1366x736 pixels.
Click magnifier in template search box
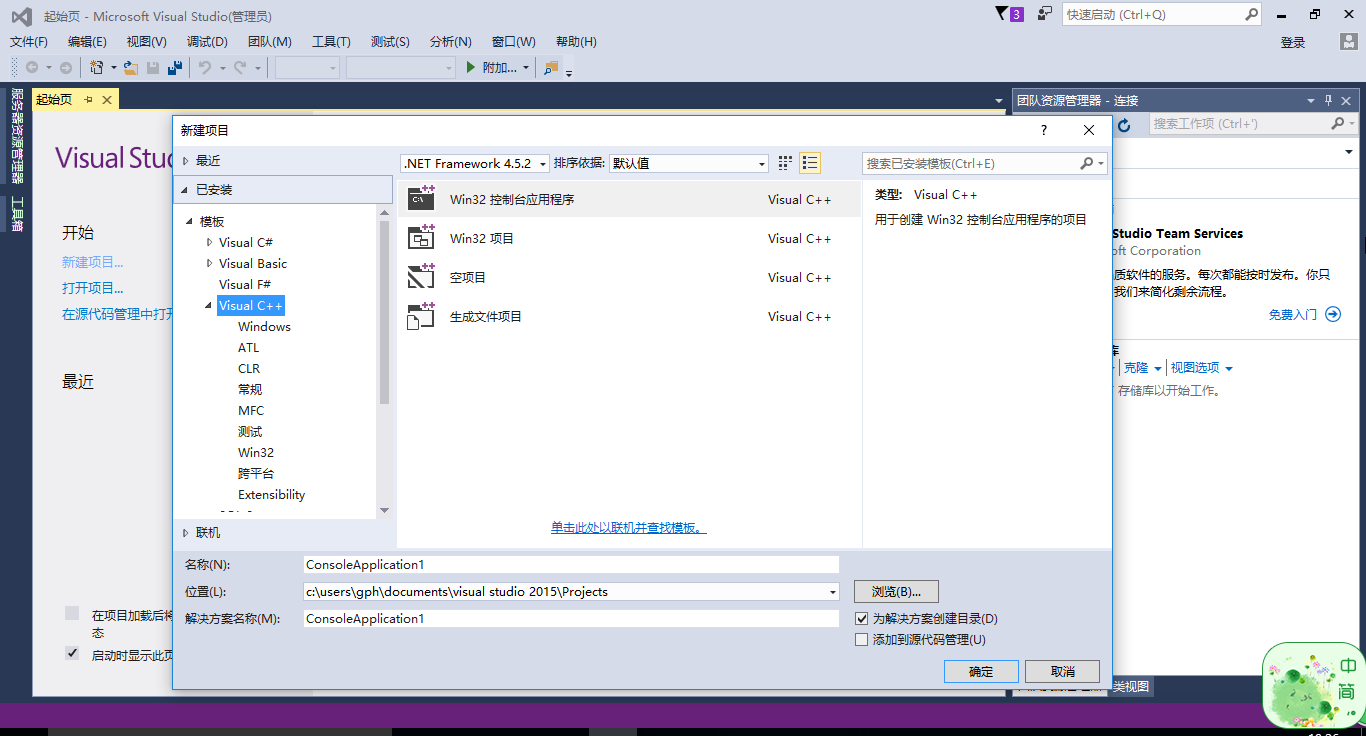(x=1087, y=163)
